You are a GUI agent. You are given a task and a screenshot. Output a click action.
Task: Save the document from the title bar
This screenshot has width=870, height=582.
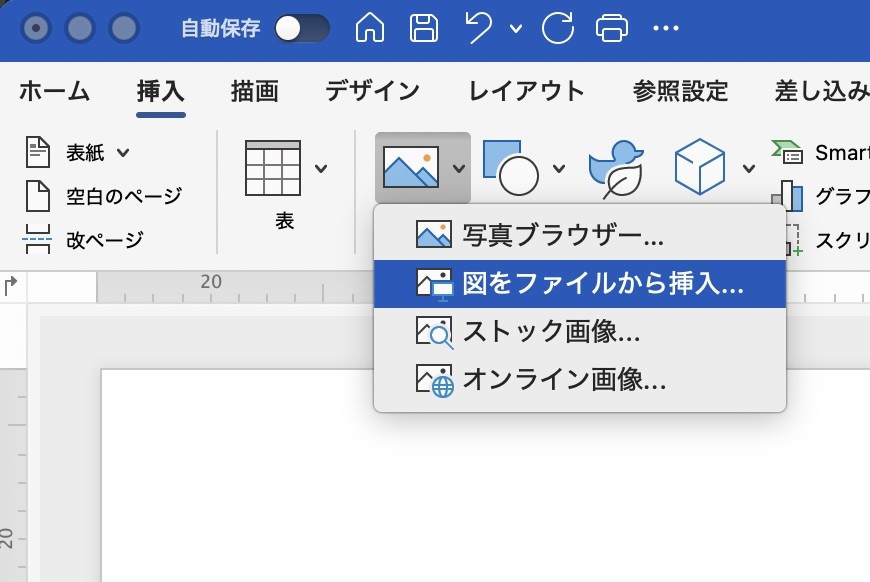click(422, 28)
